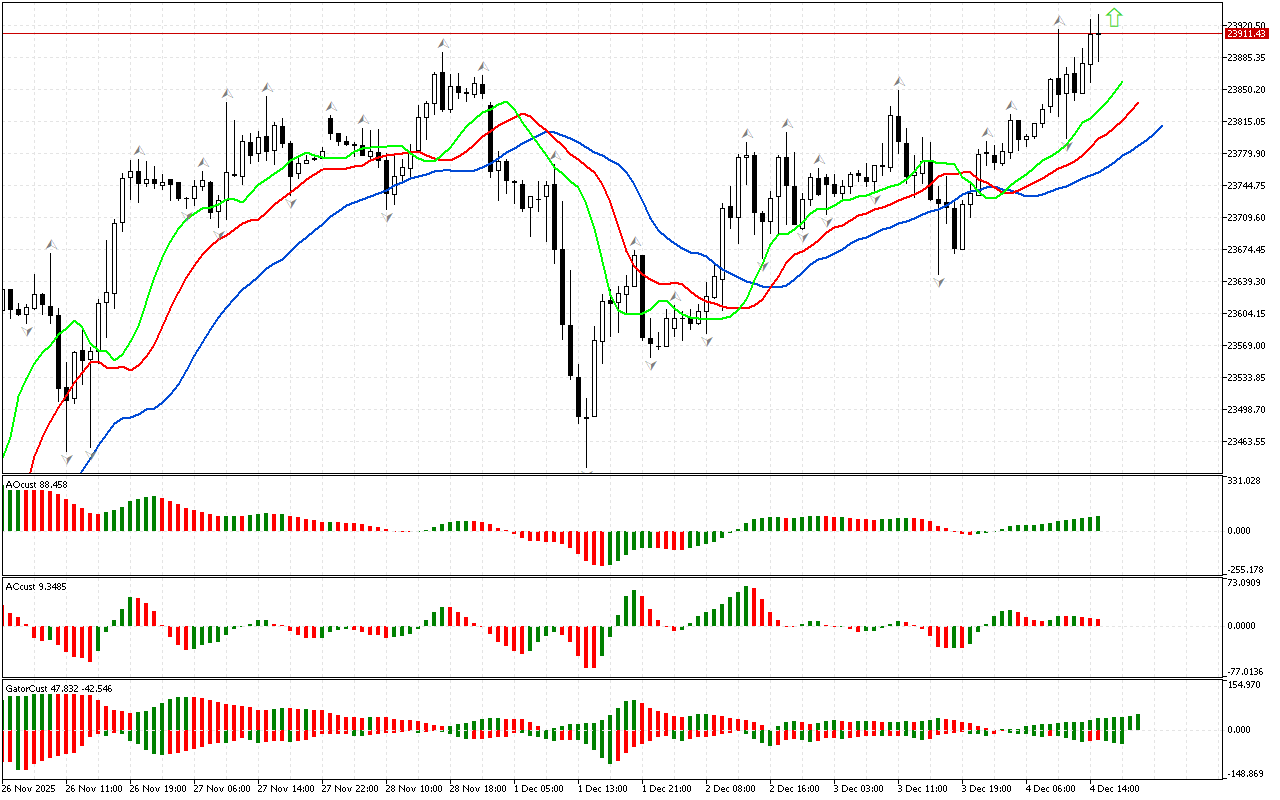Select the GatorCust indicator label
Screen dimensions: 1280x800
58,688
